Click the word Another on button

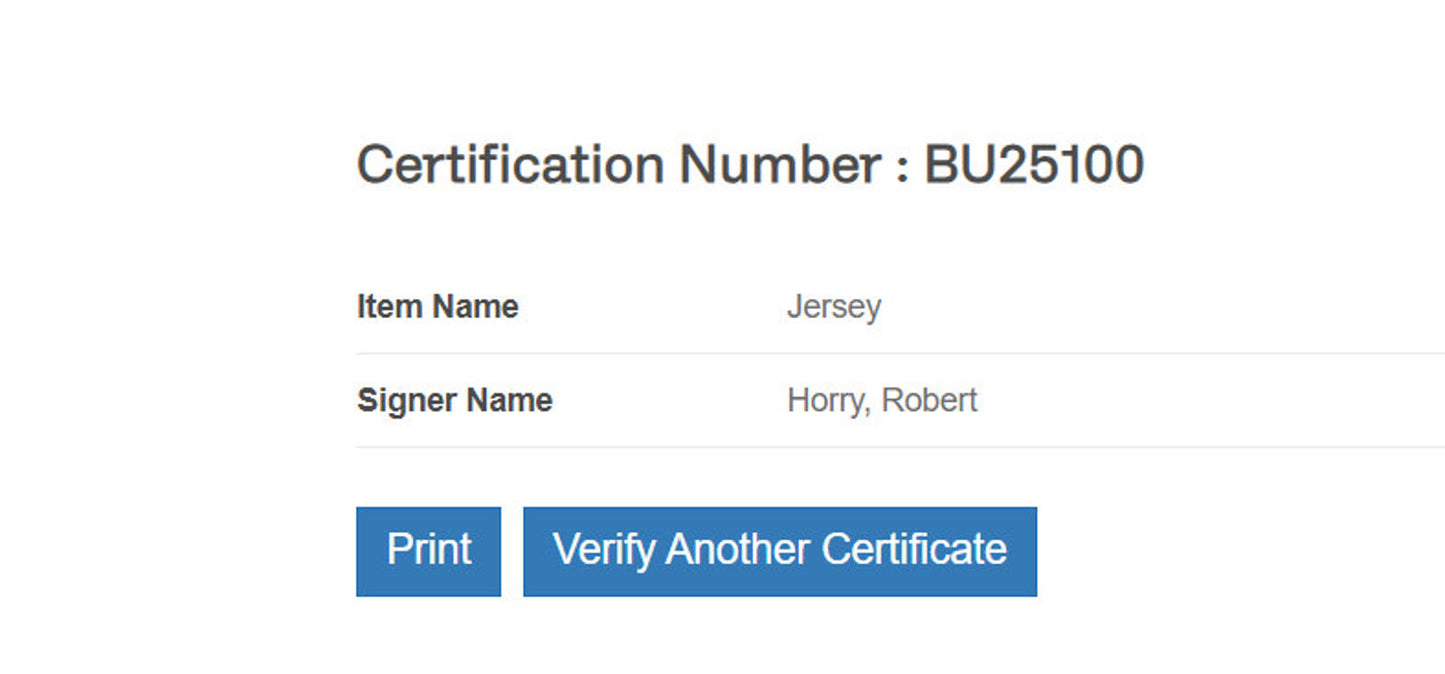pyautogui.click(x=737, y=550)
